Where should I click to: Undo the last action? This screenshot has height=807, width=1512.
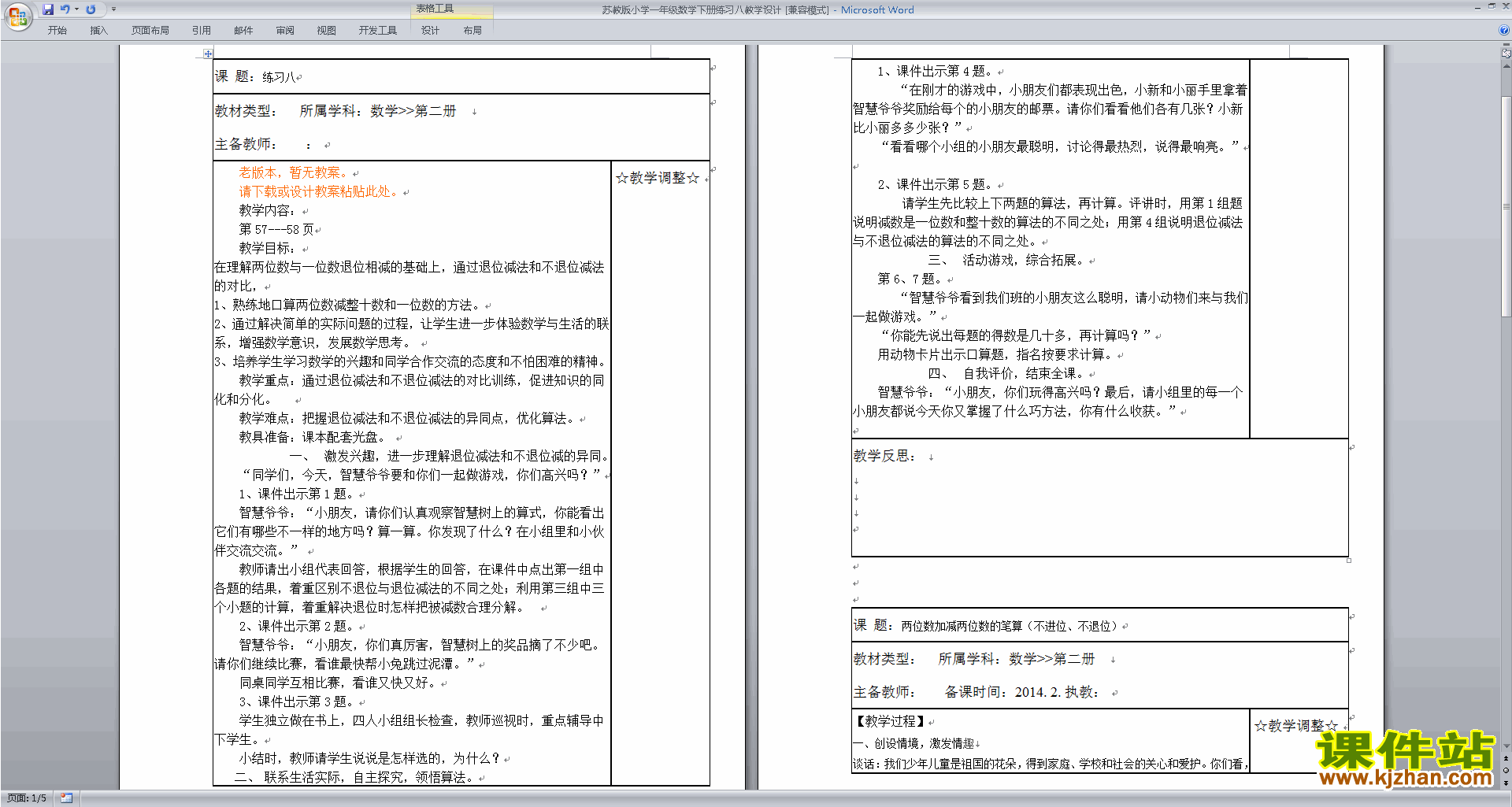(65, 9)
